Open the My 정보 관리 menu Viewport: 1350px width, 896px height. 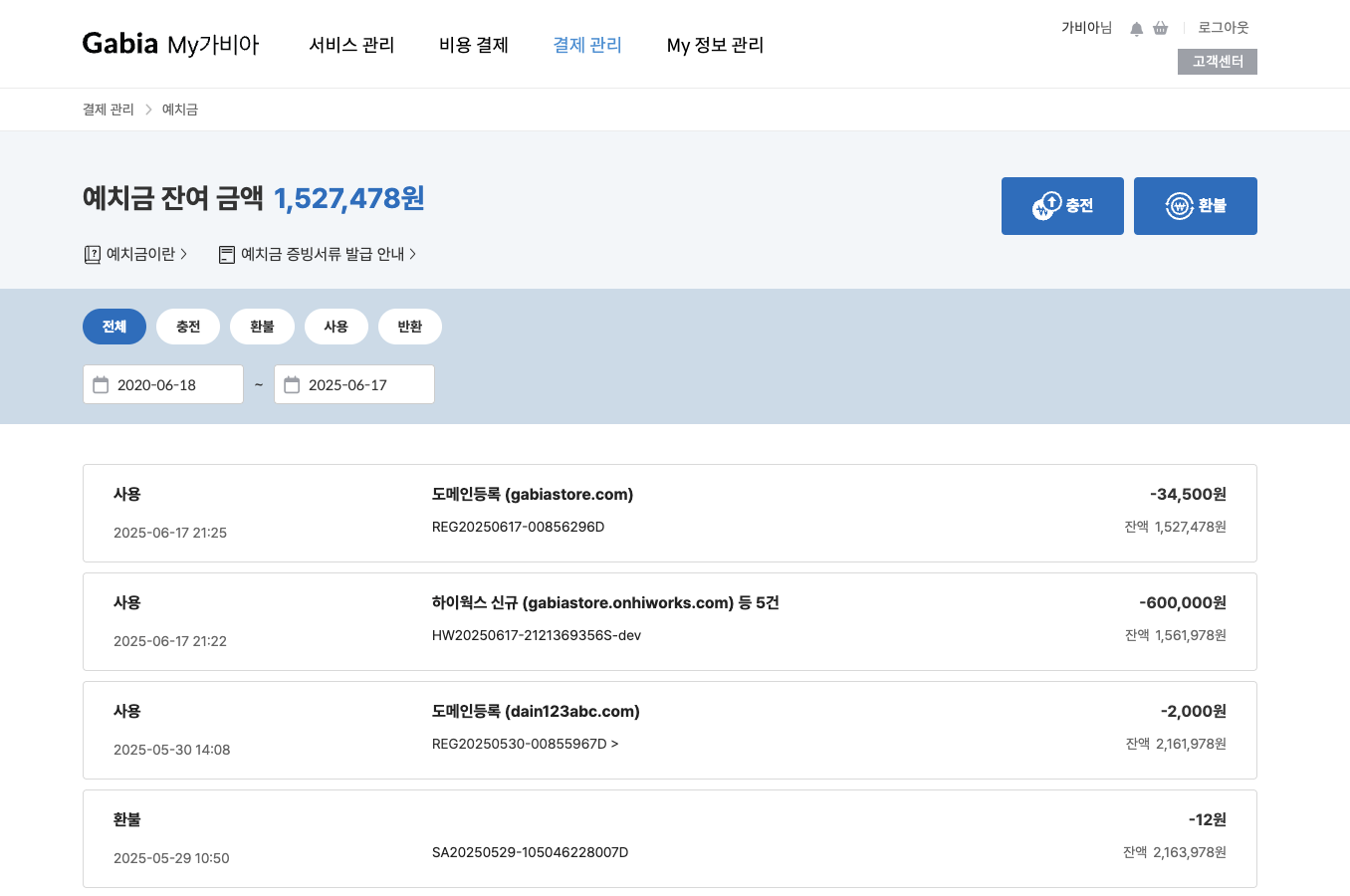tap(715, 44)
